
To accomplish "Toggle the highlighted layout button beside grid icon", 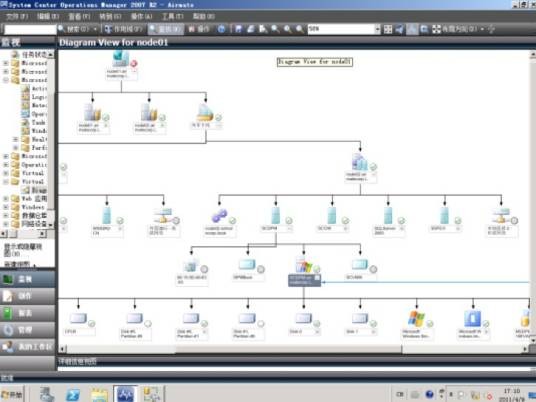I will coord(412,29).
